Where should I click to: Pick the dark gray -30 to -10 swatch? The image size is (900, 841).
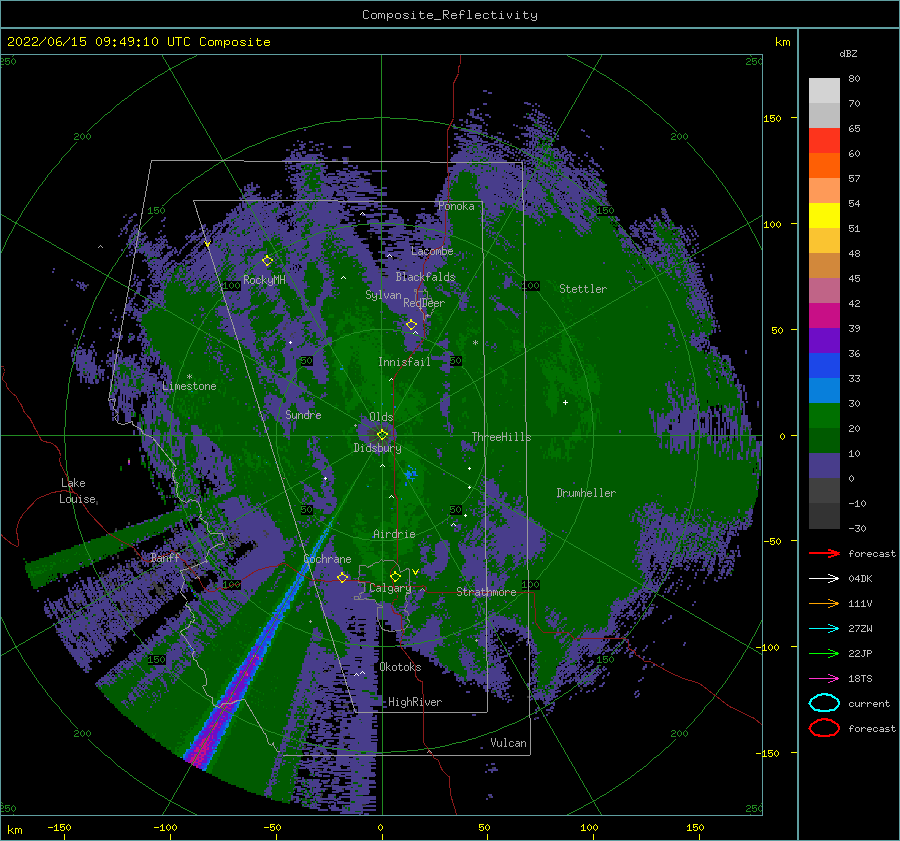tap(824, 516)
